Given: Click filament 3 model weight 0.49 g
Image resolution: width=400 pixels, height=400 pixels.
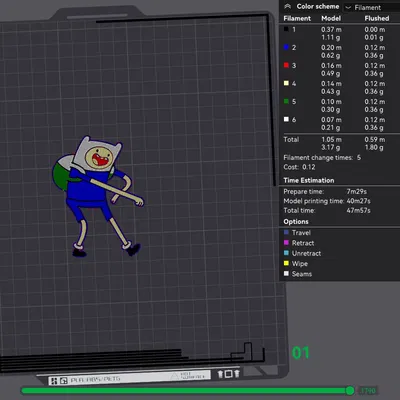Looking at the screenshot, I should coord(331,74).
